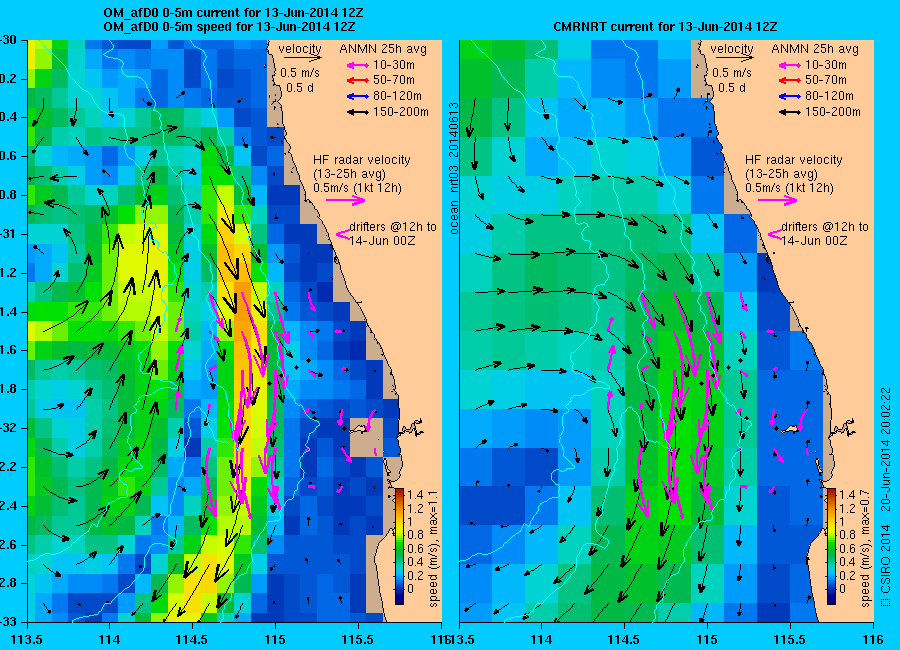The width and height of the screenshot is (900, 650).
Task: Click the '114.5' longitude label under left map
Action: click(192, 639)
